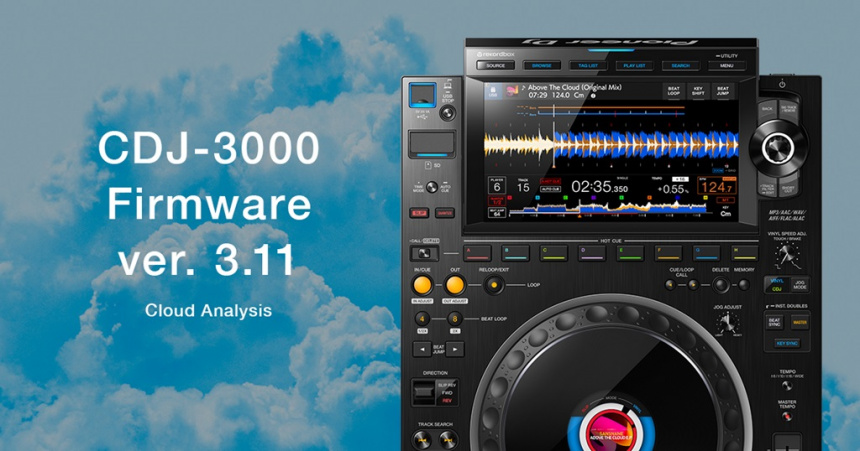This screenshot has width=860, height=451.
Task: Tap the BPM 124.7 readout on the display
Action: click(716, 187)
